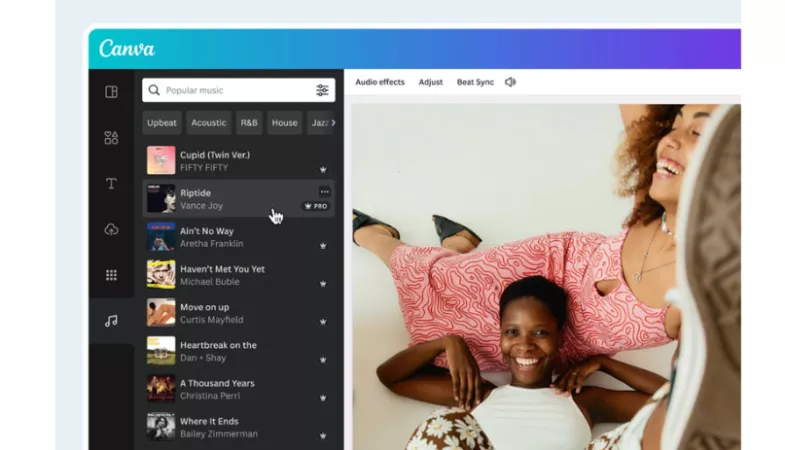Image resolution: width=785 pixels, height=450 pixels.
Task: Open Audio effects menu
Action: pos(380,82)
